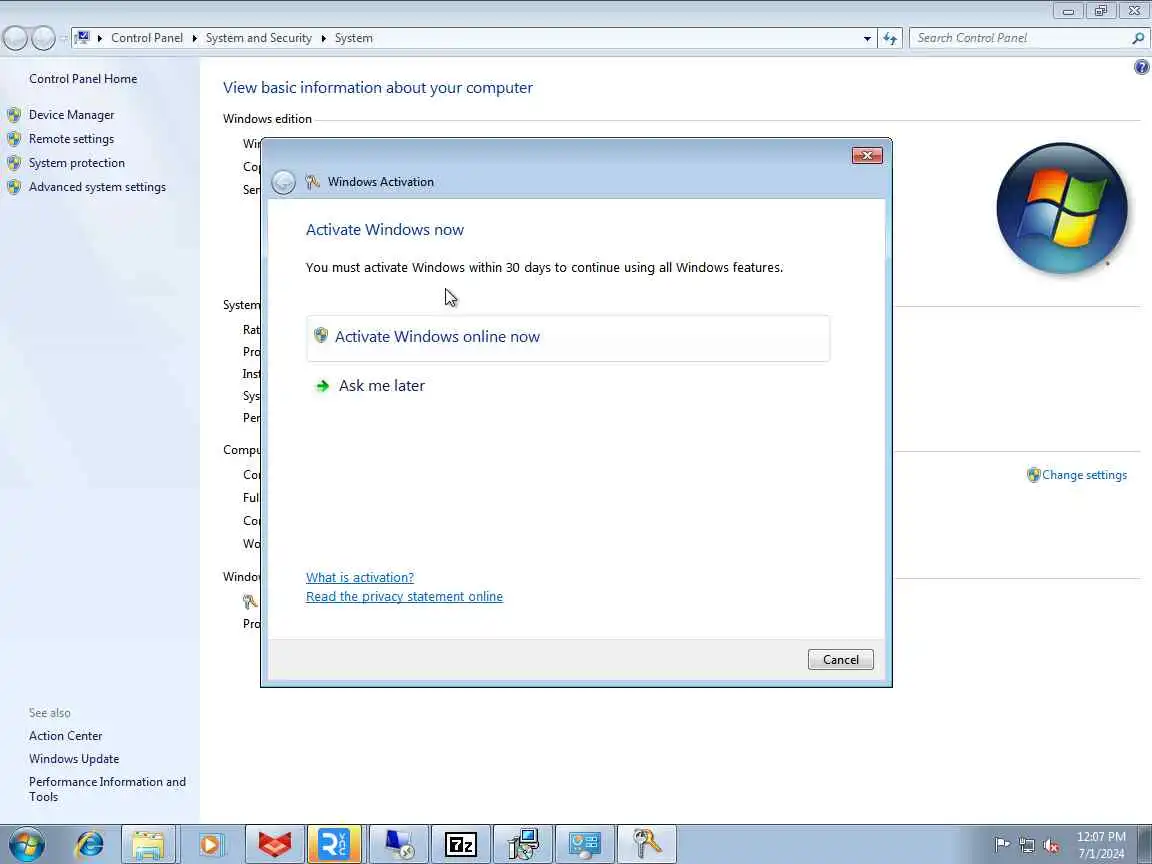This screenshot has height=864, width=1152.
Task: Click the green arrow next to Ask me later
Action: coord(322,386)
